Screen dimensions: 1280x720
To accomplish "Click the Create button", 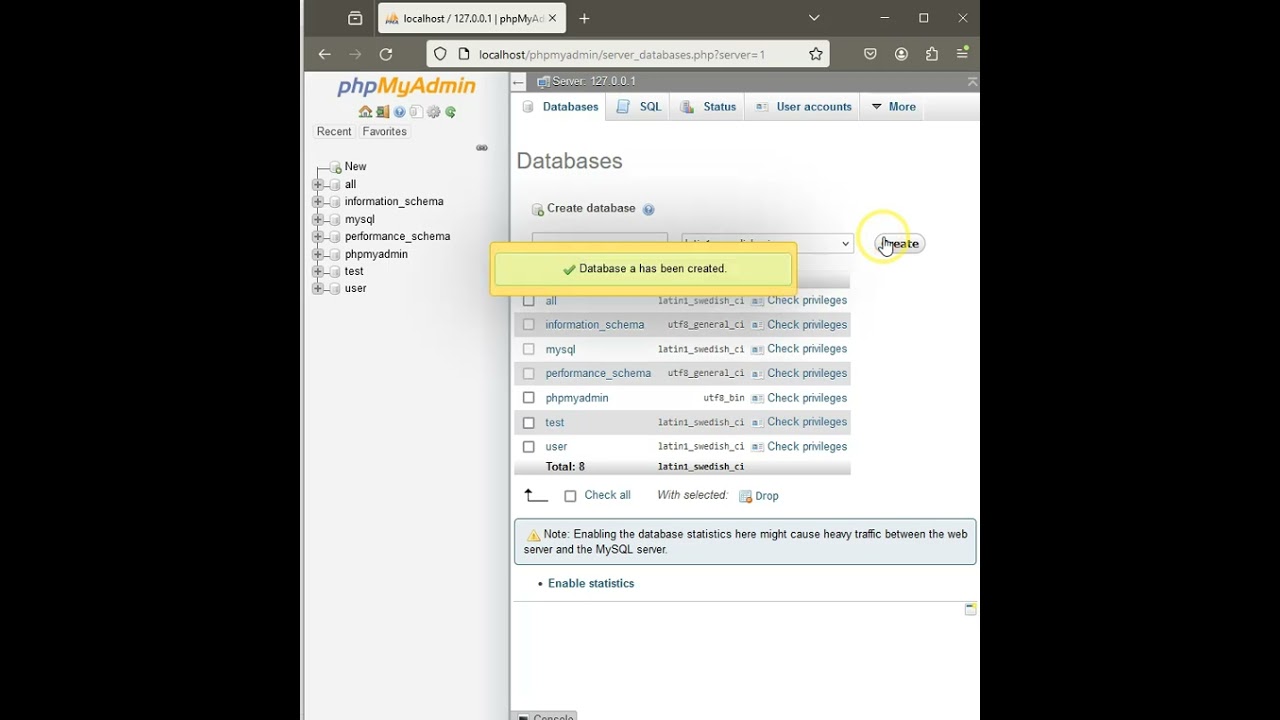I will point(900,244).
